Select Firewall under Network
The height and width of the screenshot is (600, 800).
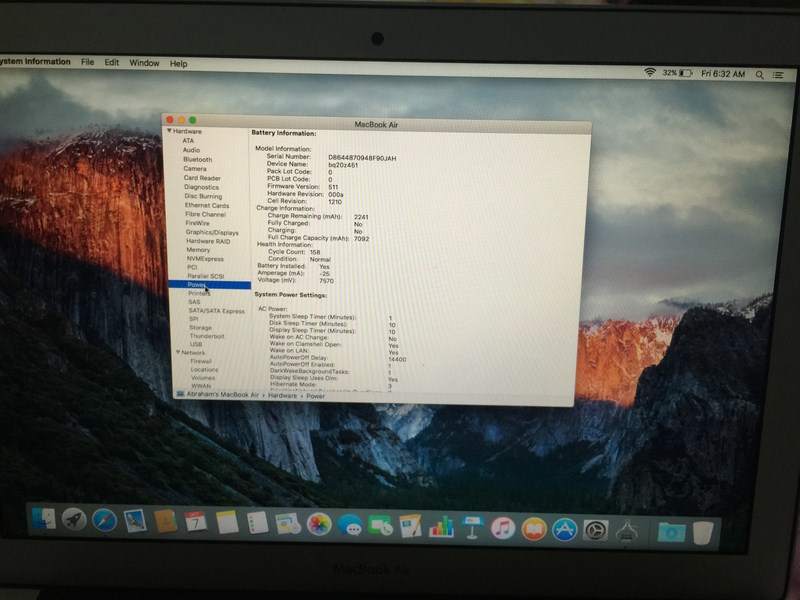coord(201,361)
